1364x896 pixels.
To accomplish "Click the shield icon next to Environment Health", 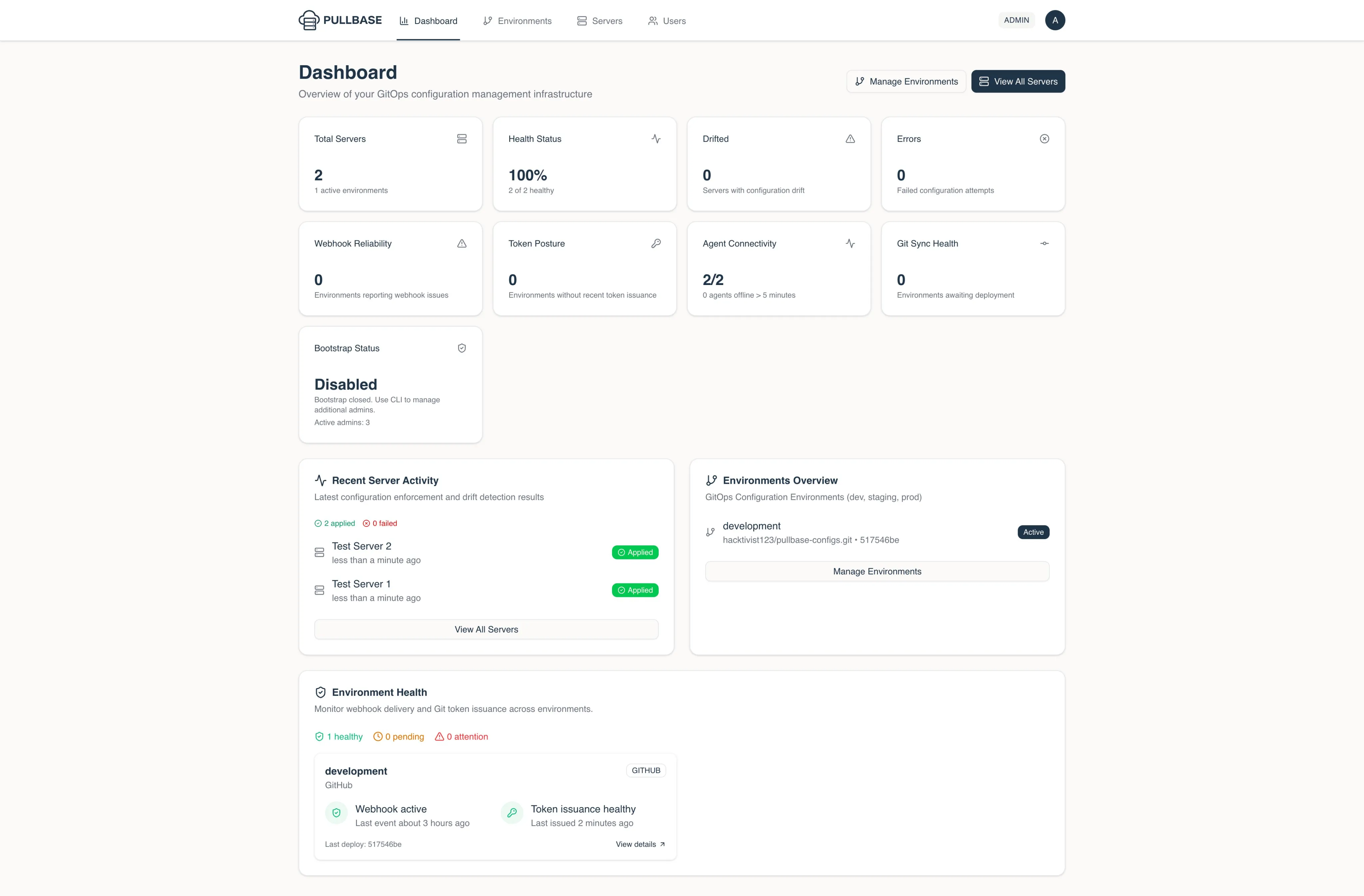I will click(x=320, y=692).
